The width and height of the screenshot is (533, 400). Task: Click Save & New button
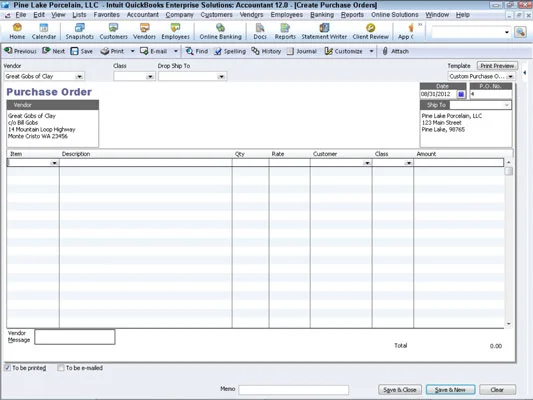point(450,389)
